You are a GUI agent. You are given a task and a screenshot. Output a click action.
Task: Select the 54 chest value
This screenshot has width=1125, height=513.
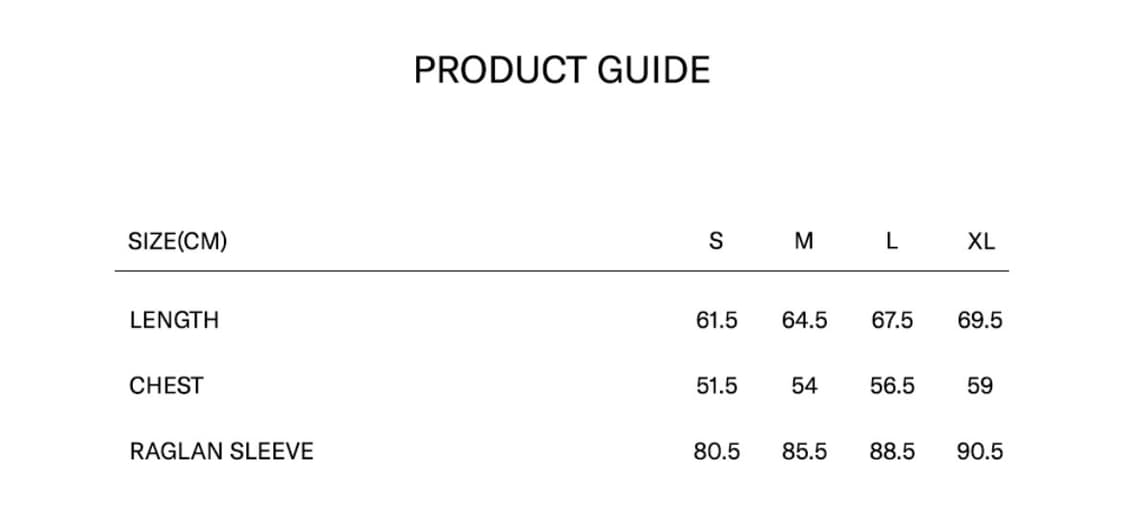[804, 385]
